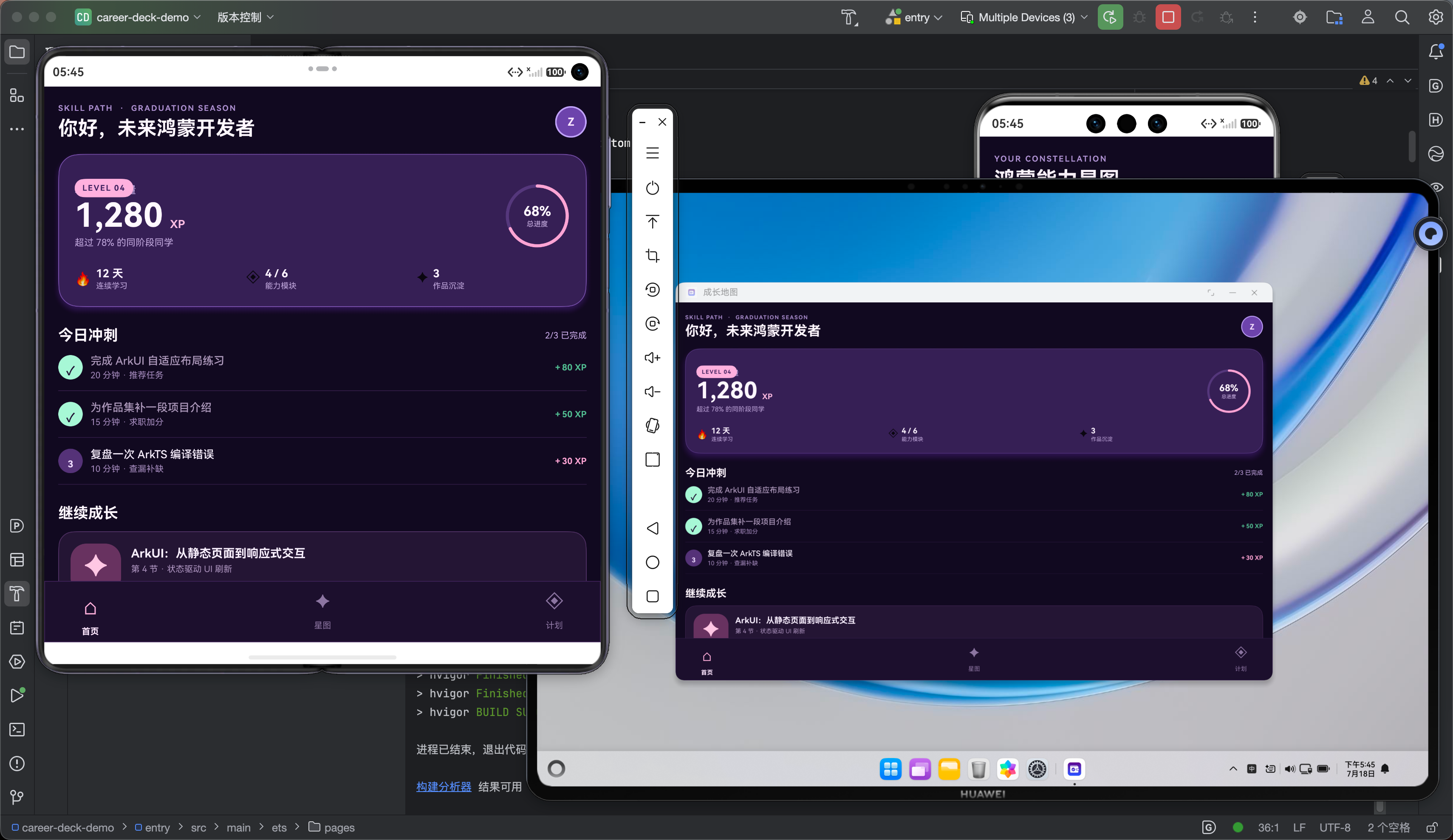The height and width of the screenshot is (840, 1453).
Task: Toggle tablet window 完成 ArkUI task checkmark
Action: pos(694,495)
